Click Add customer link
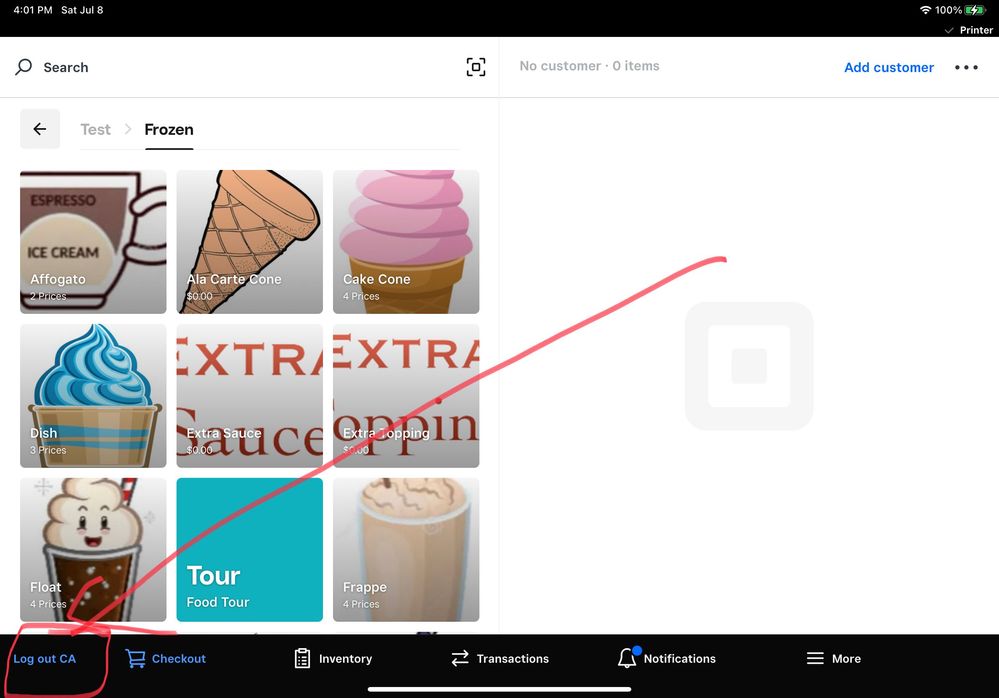The height and width of the screenshot is (698, 999). pos(888,67)
